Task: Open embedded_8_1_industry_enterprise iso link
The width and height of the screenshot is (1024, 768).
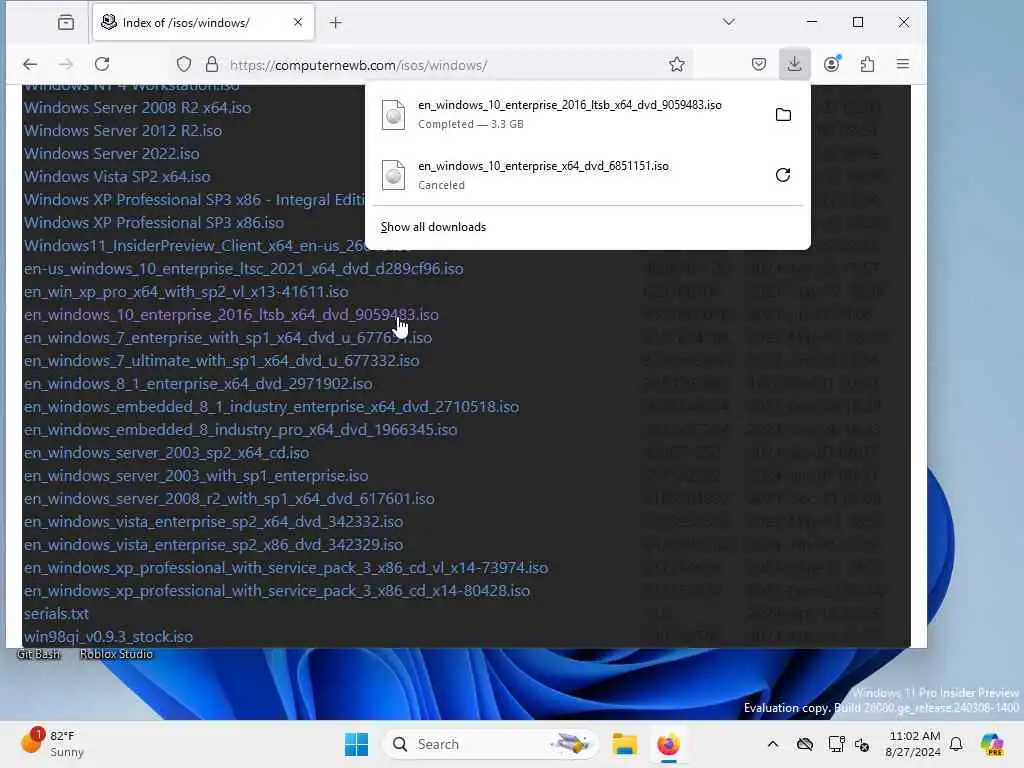Action: point(272,407)
